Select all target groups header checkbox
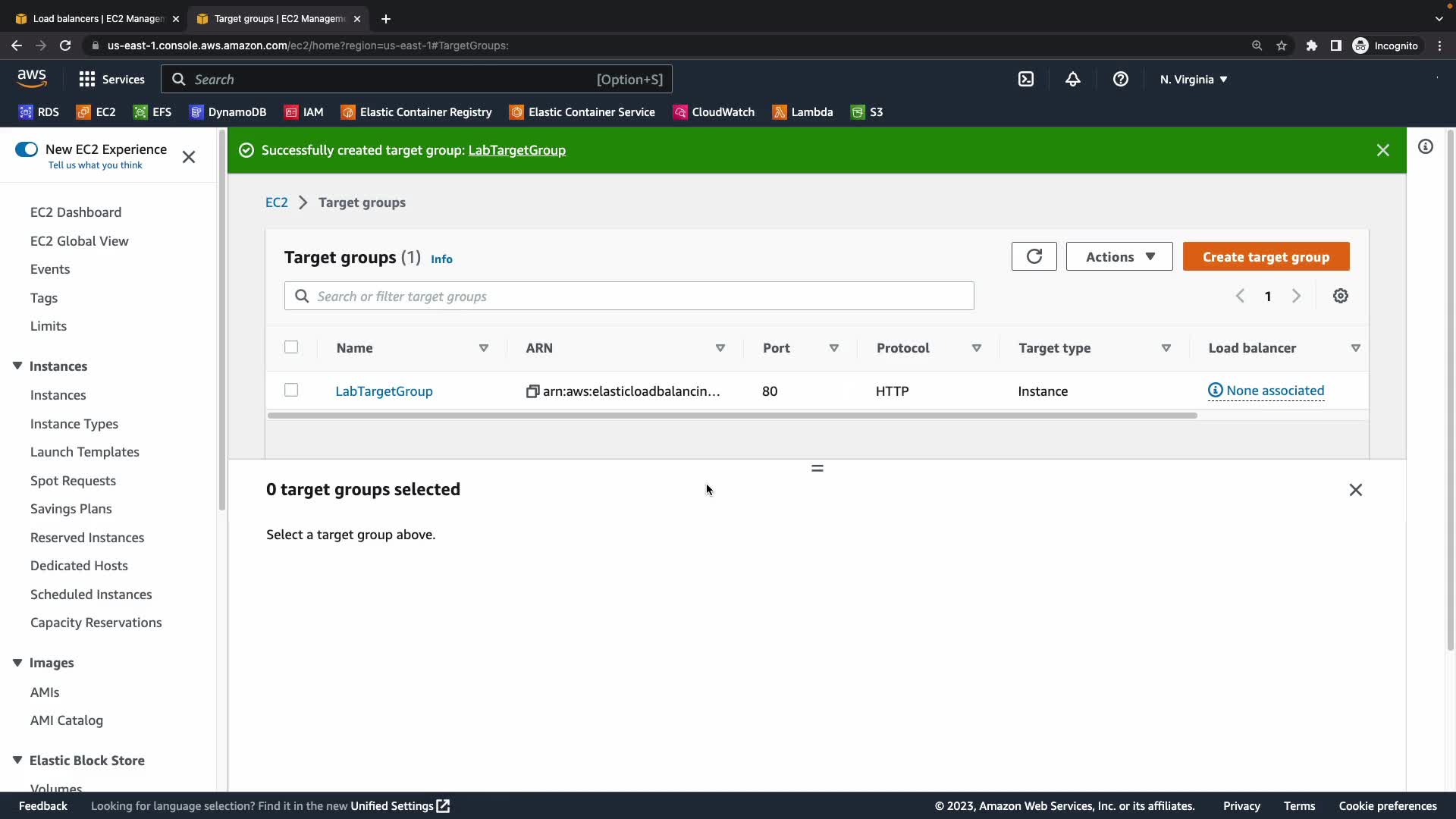This screenshot has width=1456, height=819. point(291,347)
